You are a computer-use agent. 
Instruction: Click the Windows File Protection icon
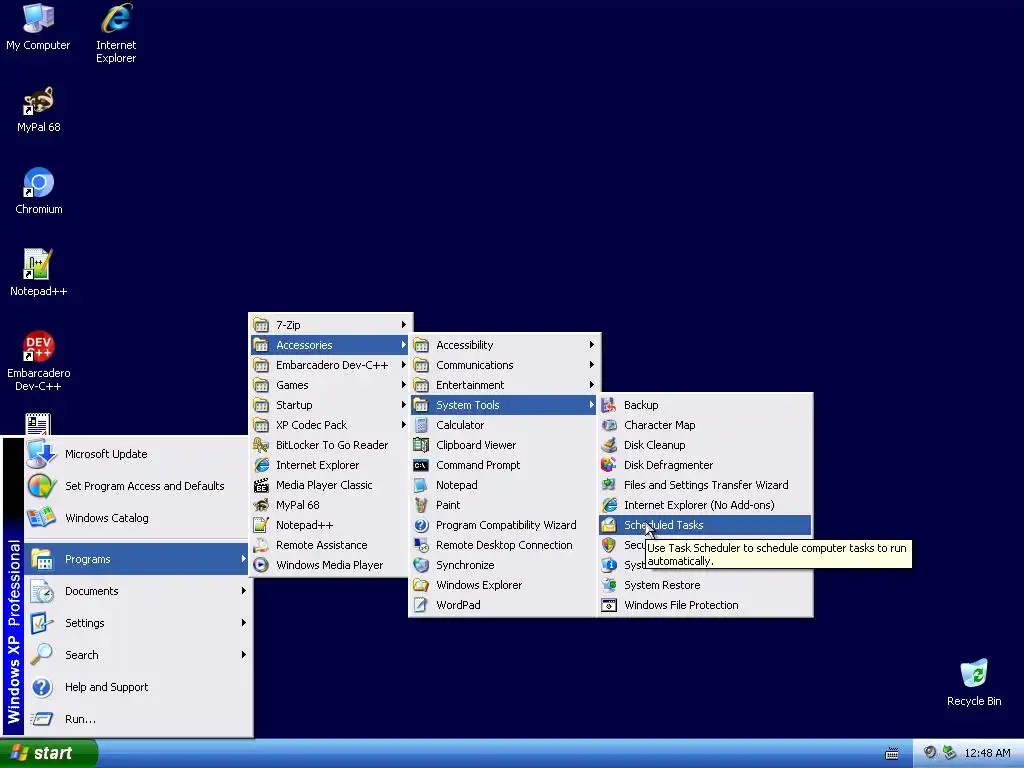(x=609, y=605)
